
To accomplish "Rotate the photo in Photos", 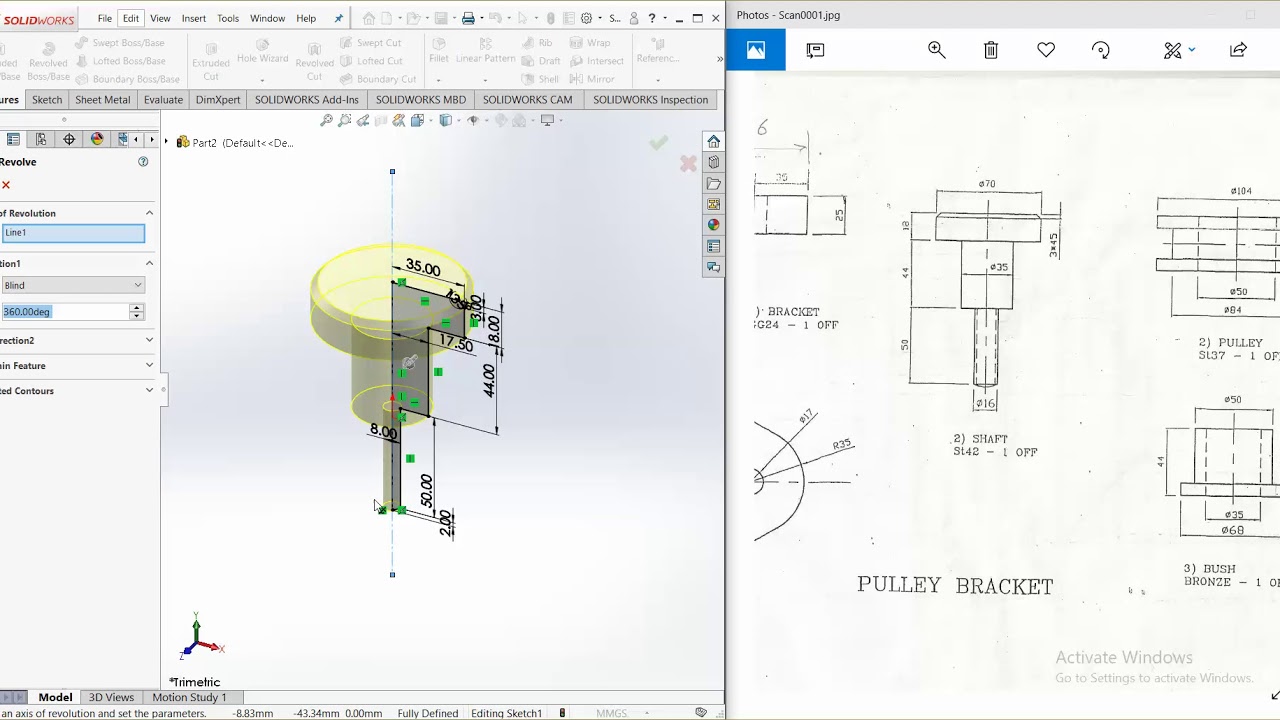I will pos(1101,50).
